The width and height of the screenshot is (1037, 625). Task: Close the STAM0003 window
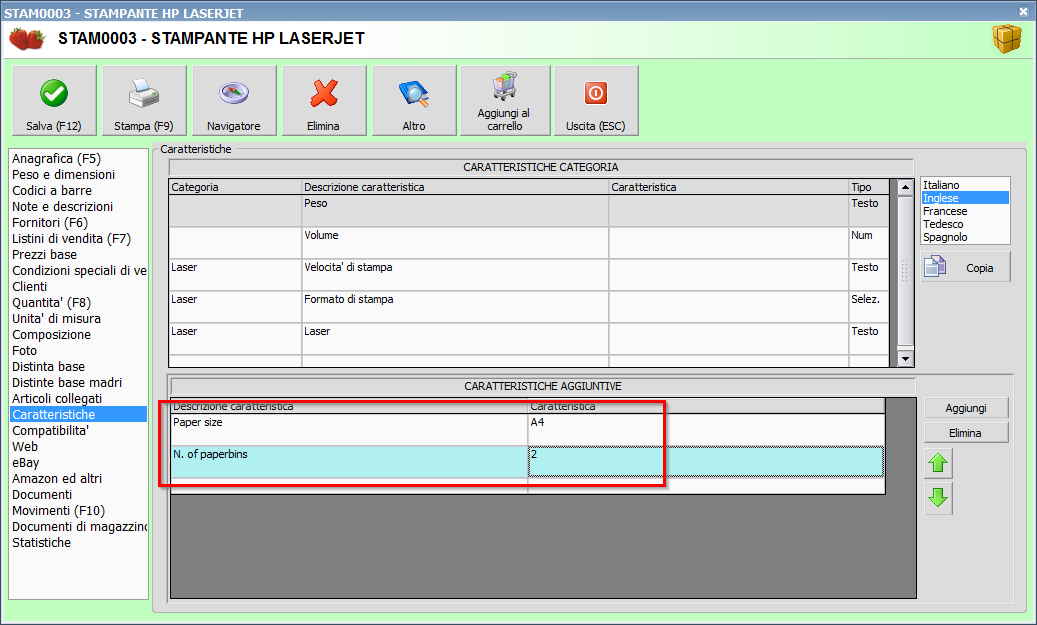tap(1023, 11)
